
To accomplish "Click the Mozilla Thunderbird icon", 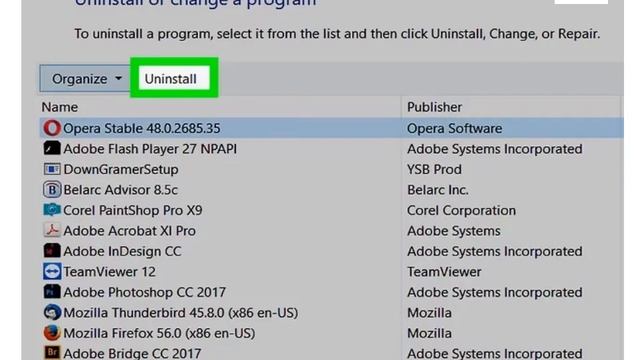I will click(52, 312).
